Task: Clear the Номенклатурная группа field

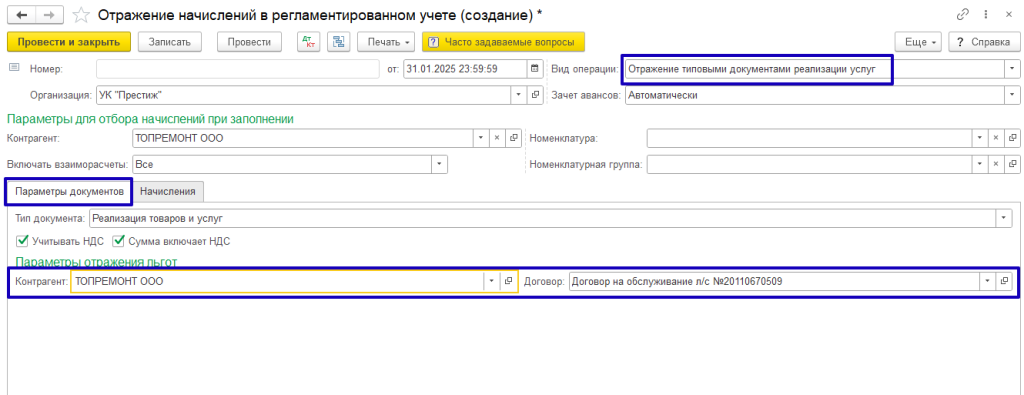Action: coord(995,165)
